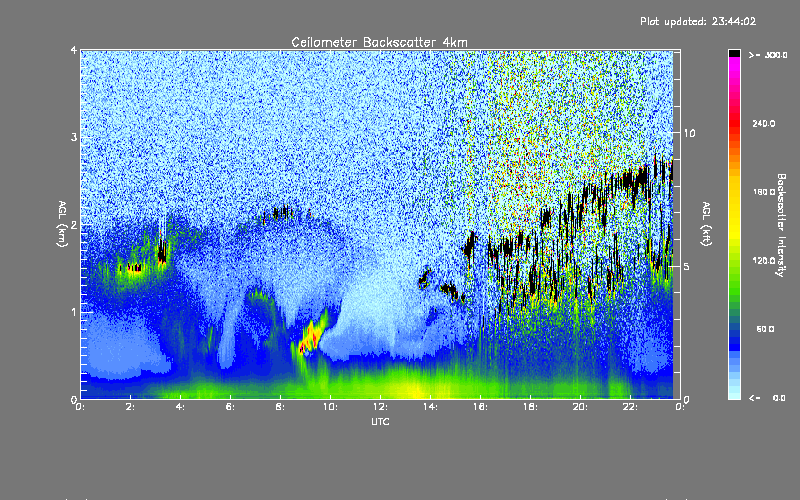Click the '20:' UTC hour tick label
Image resolution: width=800 pixels, height=500 pixels.
pos(580,407)
